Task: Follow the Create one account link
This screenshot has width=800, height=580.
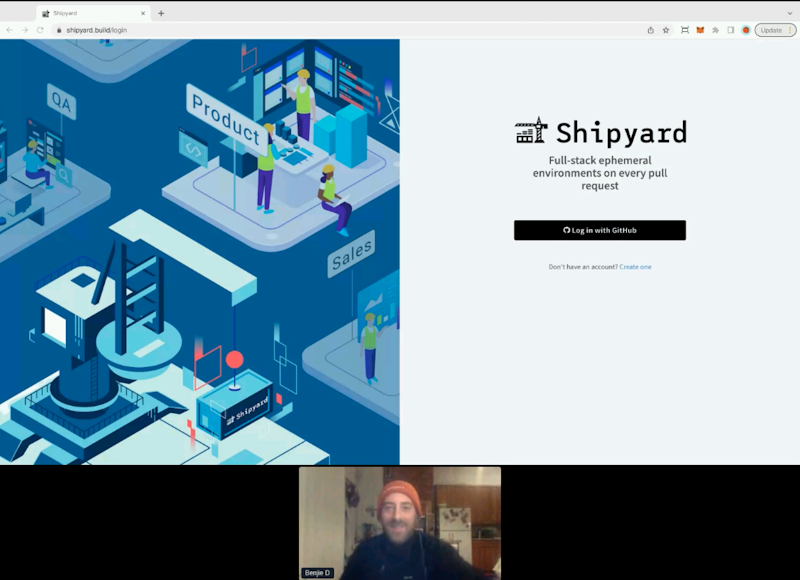Action: pyautogui.click(x=634, y=267)
